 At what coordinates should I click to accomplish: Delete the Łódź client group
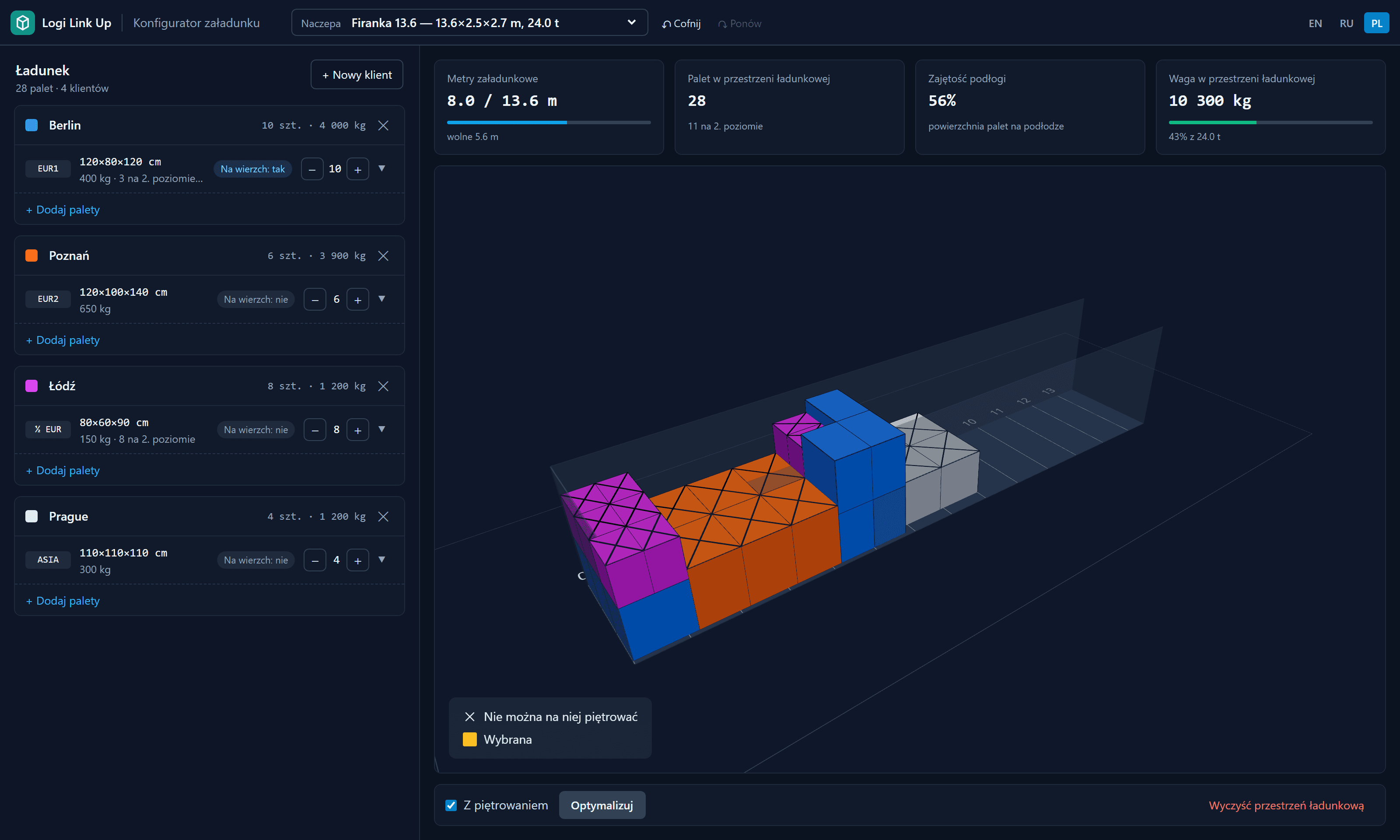point(383,386)
